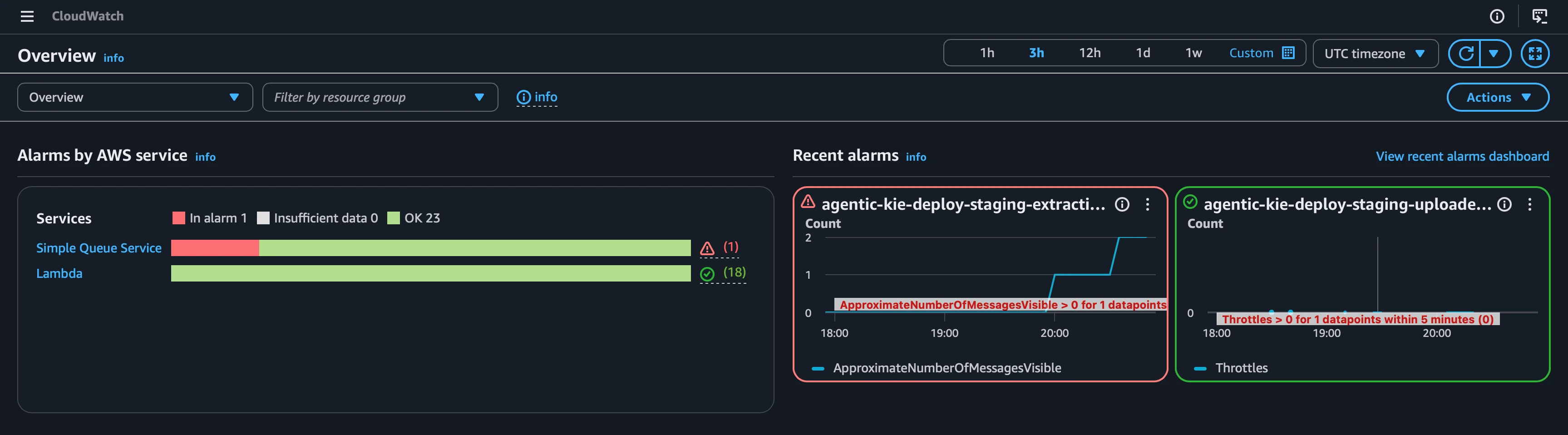
Task: Click the Lambda OK count (18)
Action: point(734,272)
